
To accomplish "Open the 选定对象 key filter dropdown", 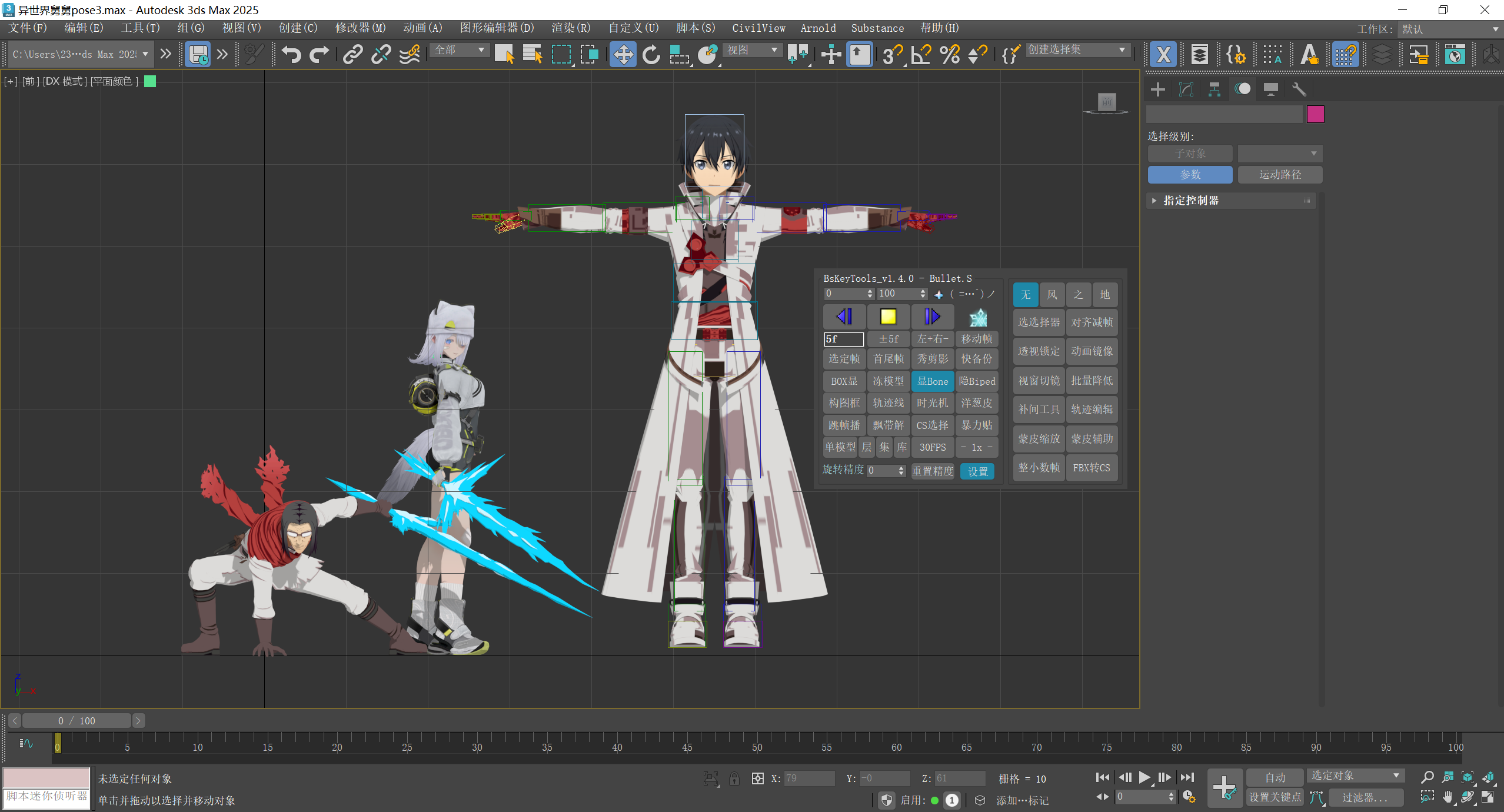I will [1355, 776].
